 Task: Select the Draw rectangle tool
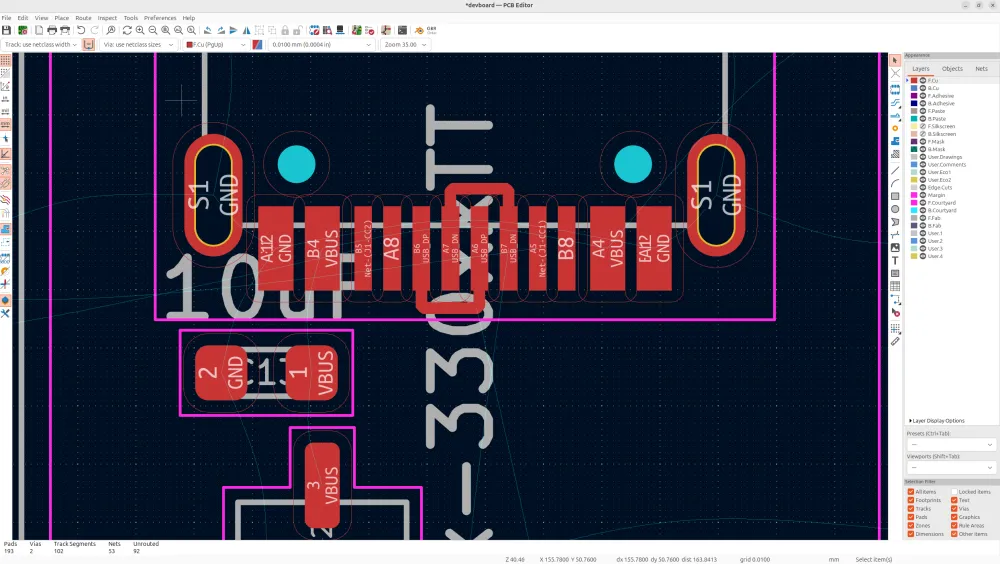[x=895, y=196]
